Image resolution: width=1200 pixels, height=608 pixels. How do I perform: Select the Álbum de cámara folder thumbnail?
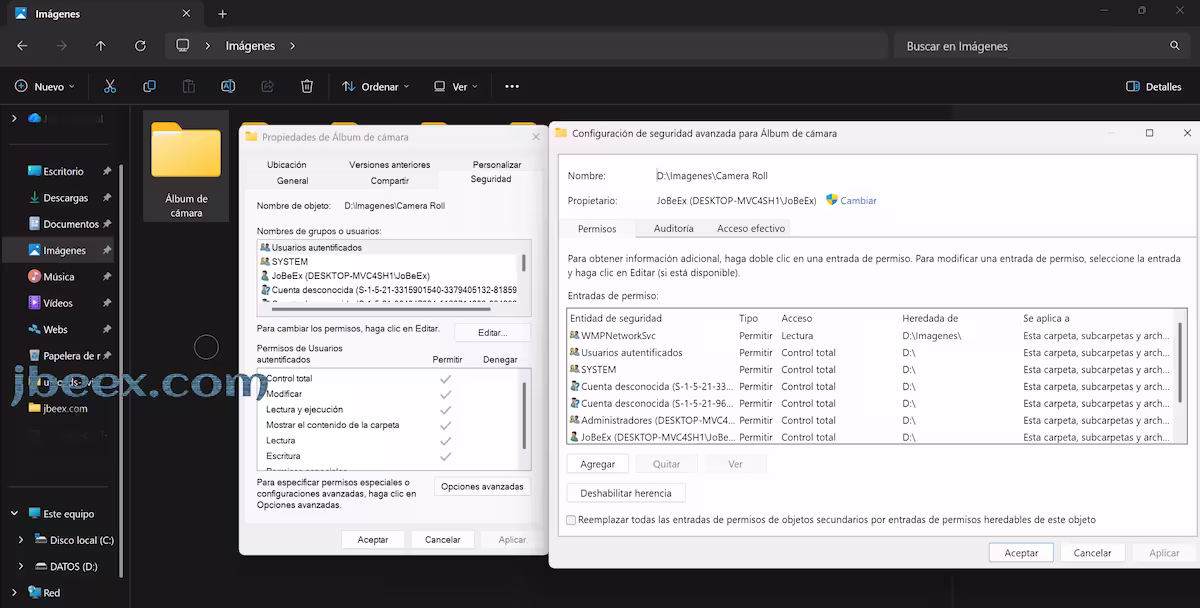click(186, 151)
